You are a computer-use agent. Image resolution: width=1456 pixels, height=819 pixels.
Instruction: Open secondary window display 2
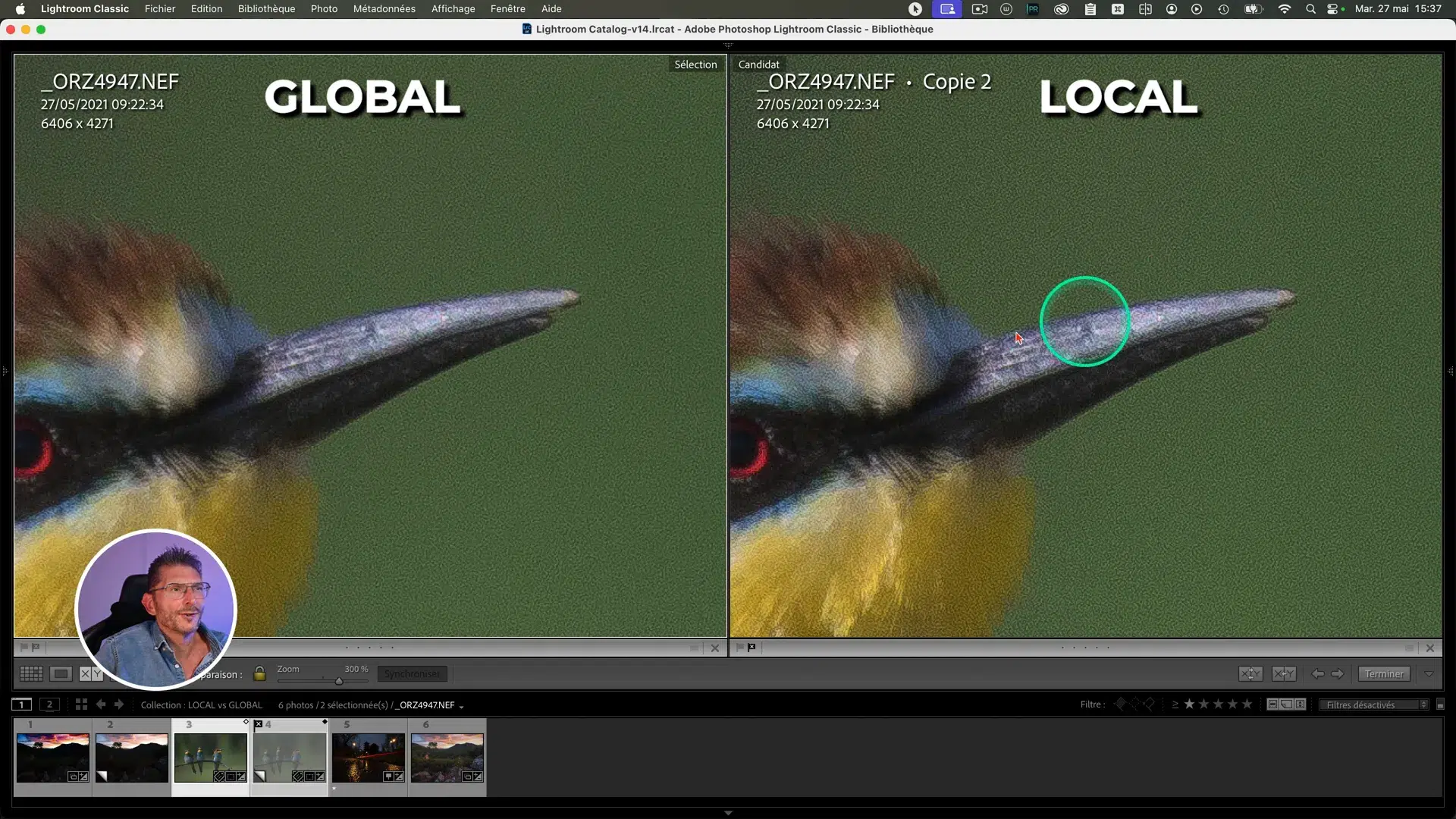click(x=49, y=704)
